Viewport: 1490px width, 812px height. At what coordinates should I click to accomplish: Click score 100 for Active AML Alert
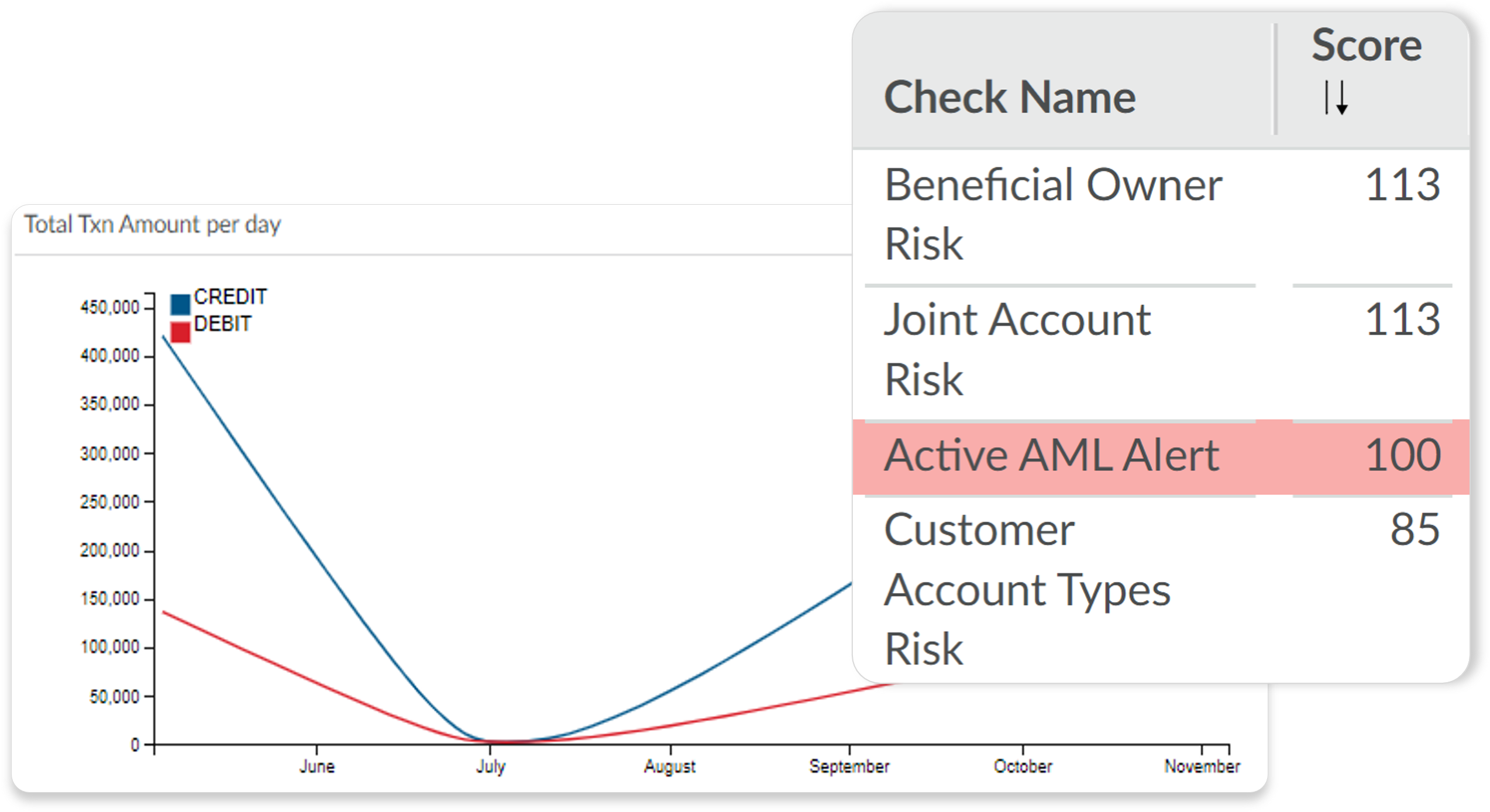[1402, 455]
